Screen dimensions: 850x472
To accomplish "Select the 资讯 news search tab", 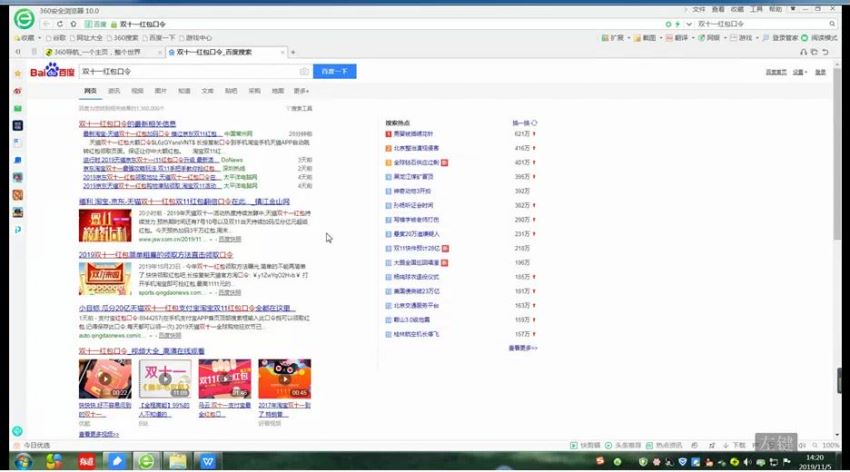I will tap(114, 91).
